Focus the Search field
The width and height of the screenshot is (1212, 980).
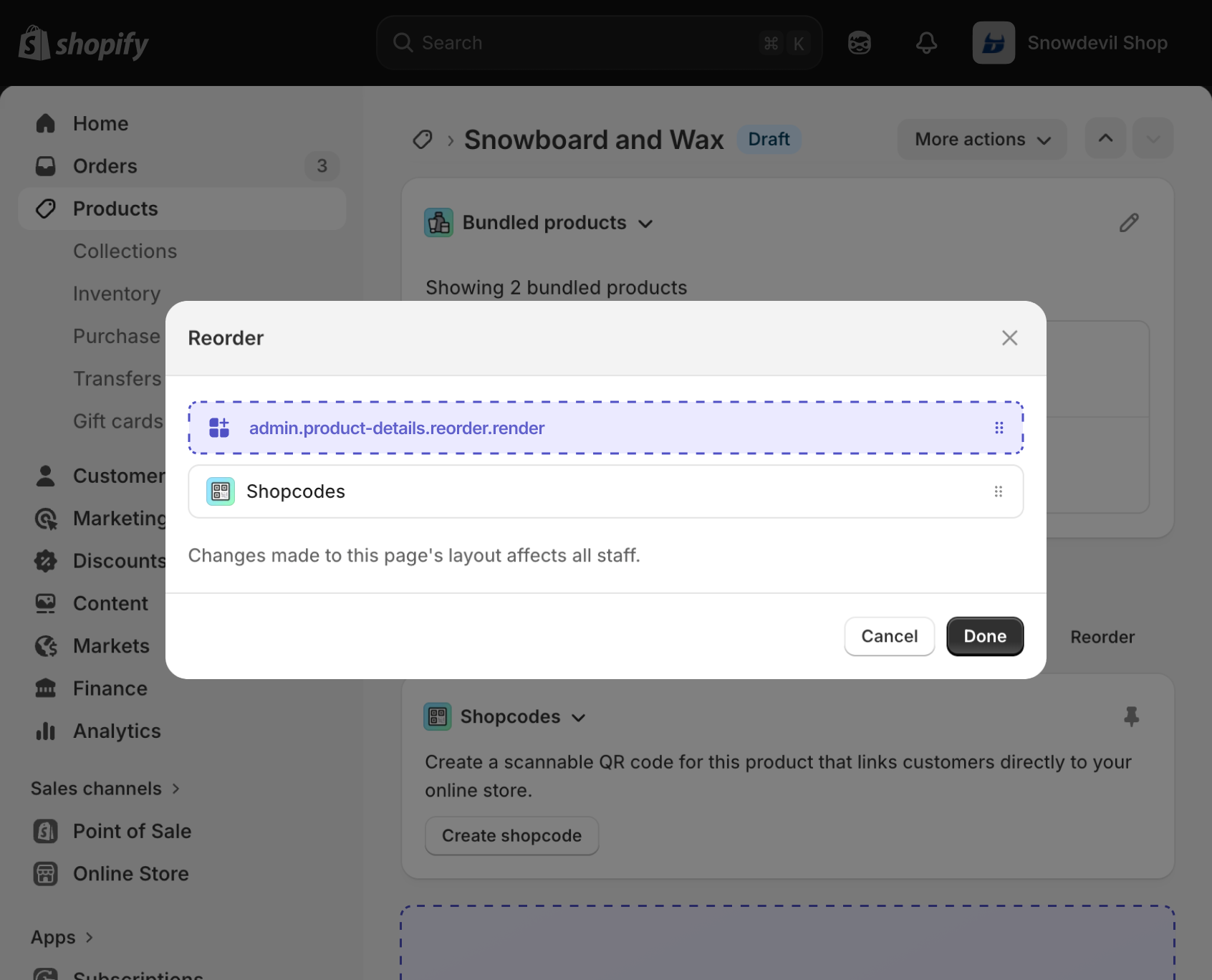[x=599, y=43]
